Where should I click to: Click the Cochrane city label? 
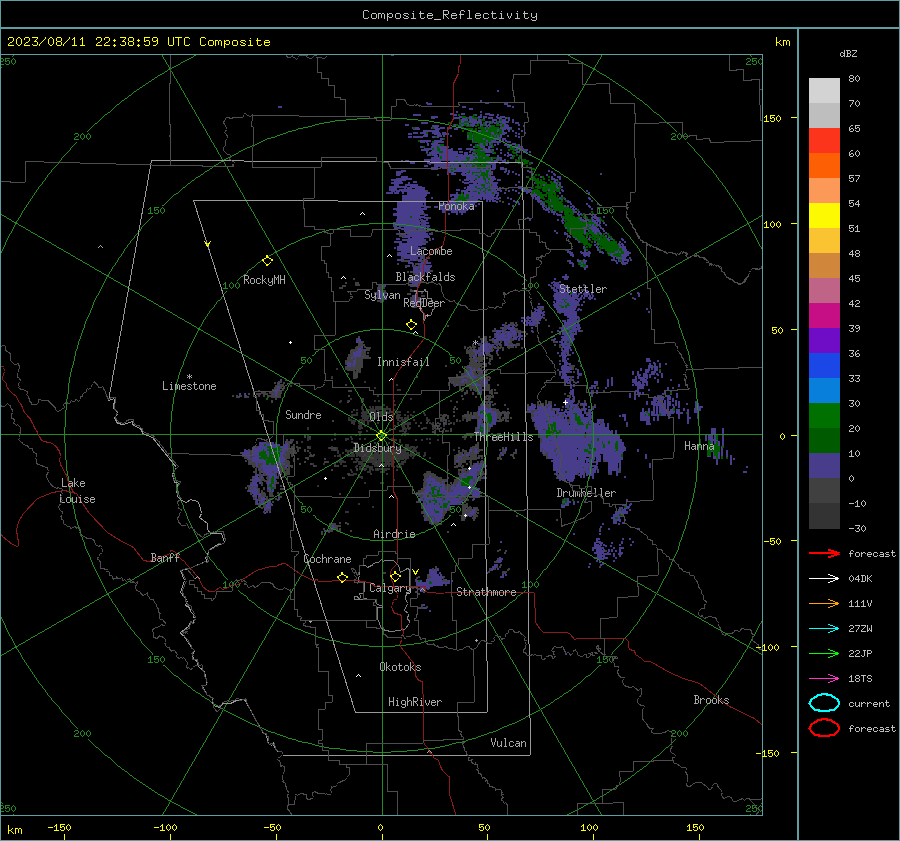tap(327, 559)
